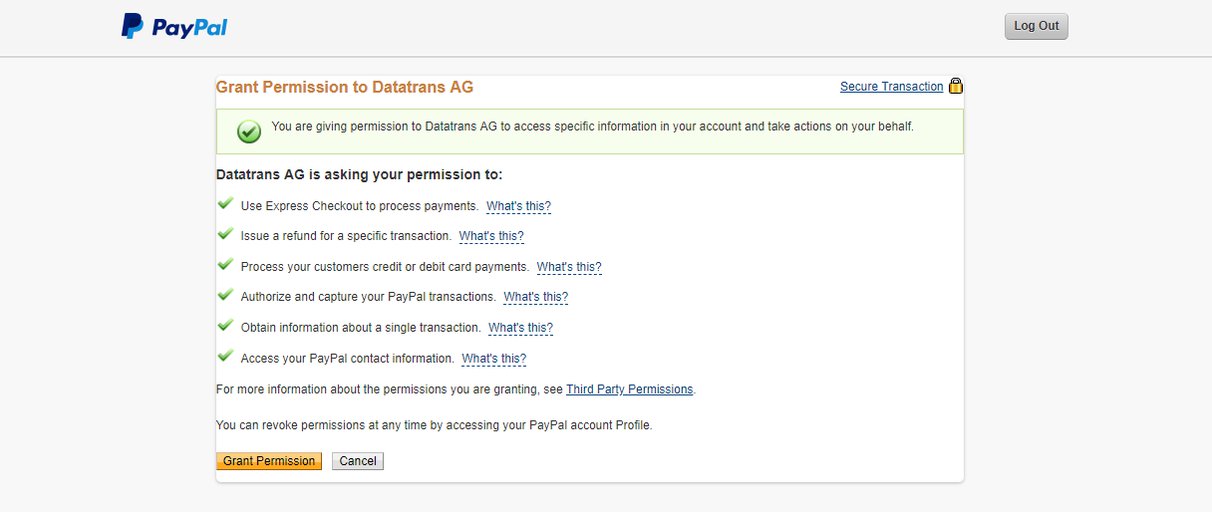Click the Grant Permission to Datatrans AG heading
1212x512 pixels.
click(x=345, y=87)
